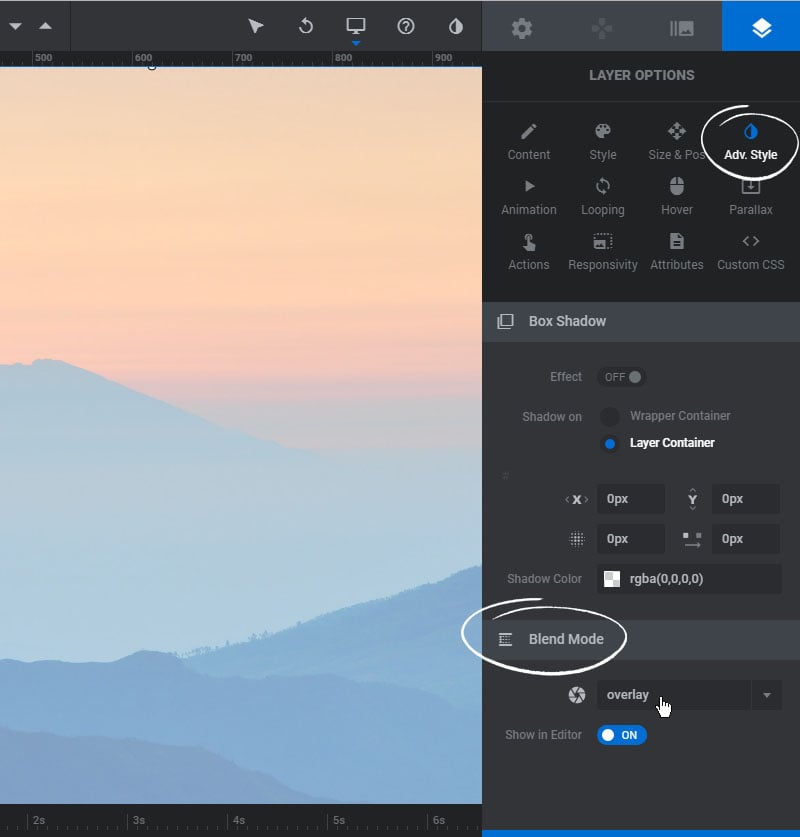Collapse the Box Shadow section header
The height and width of the screenshot is (837, 800).
point(641,321)
